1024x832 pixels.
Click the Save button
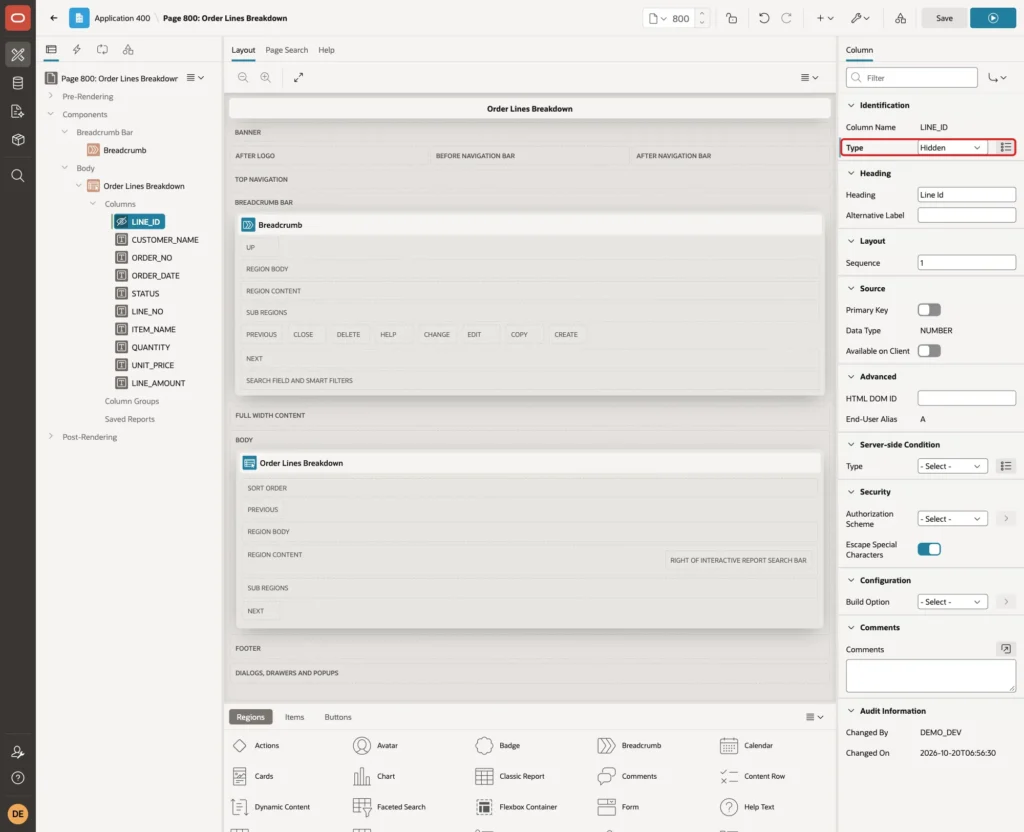(944, 18)
